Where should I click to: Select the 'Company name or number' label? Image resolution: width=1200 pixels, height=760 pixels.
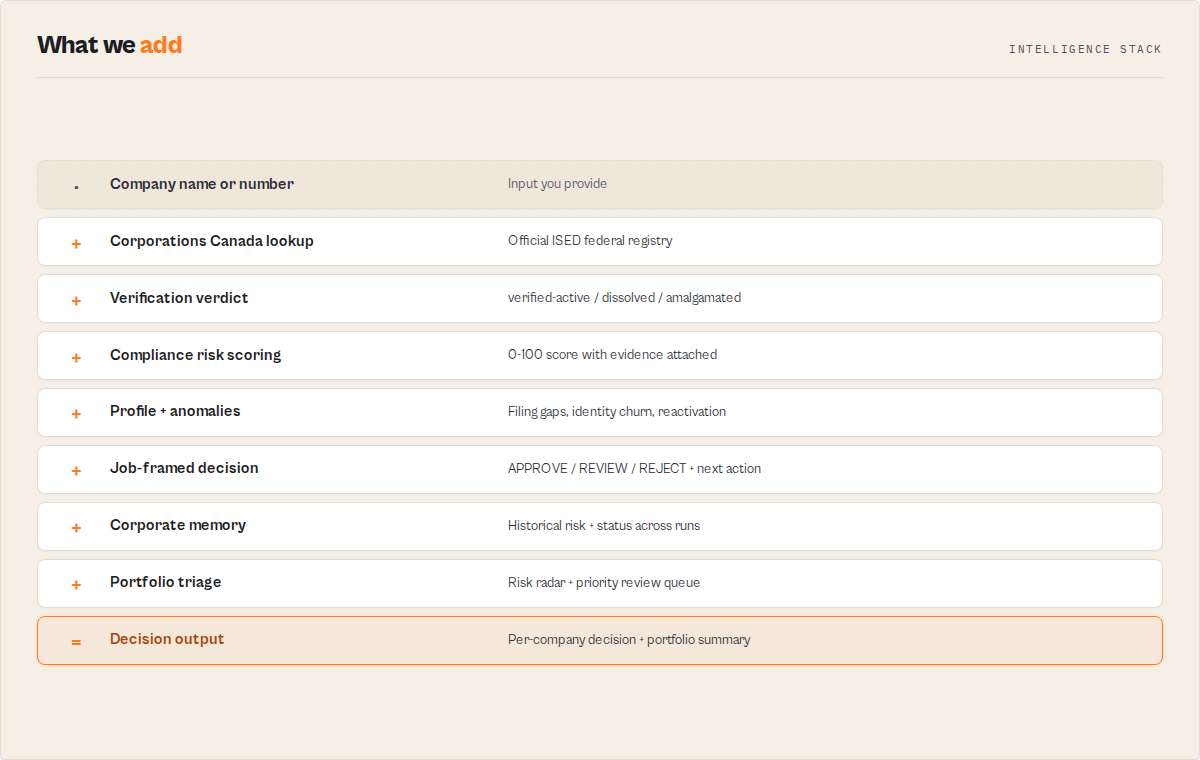pos(202,184)
